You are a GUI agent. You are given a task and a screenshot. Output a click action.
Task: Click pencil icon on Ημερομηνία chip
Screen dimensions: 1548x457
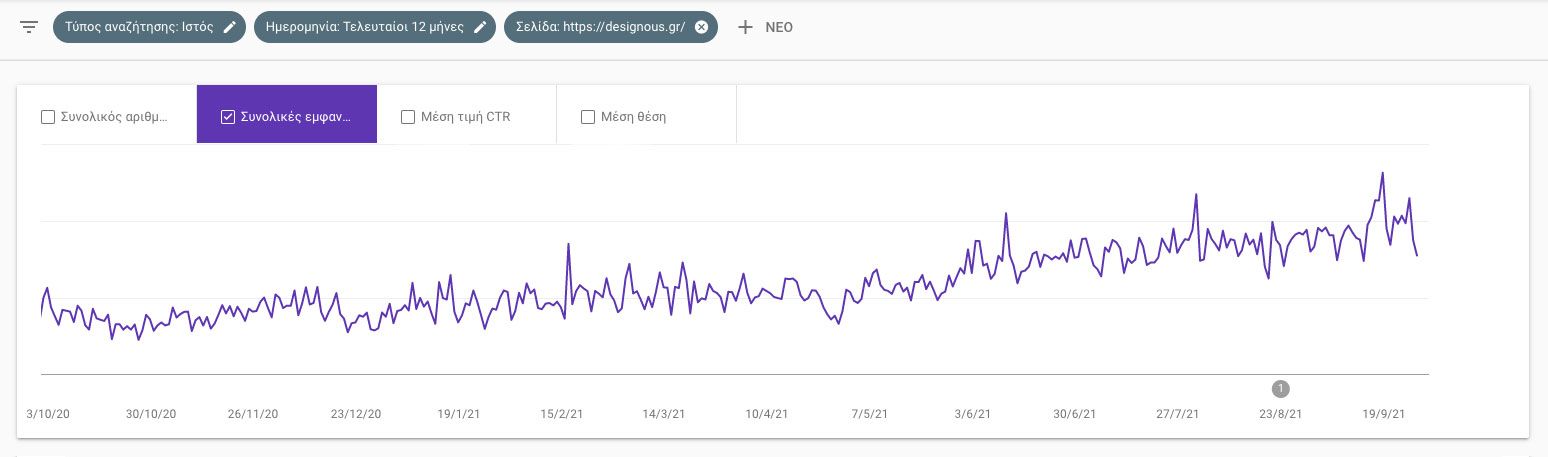(480, 27)
